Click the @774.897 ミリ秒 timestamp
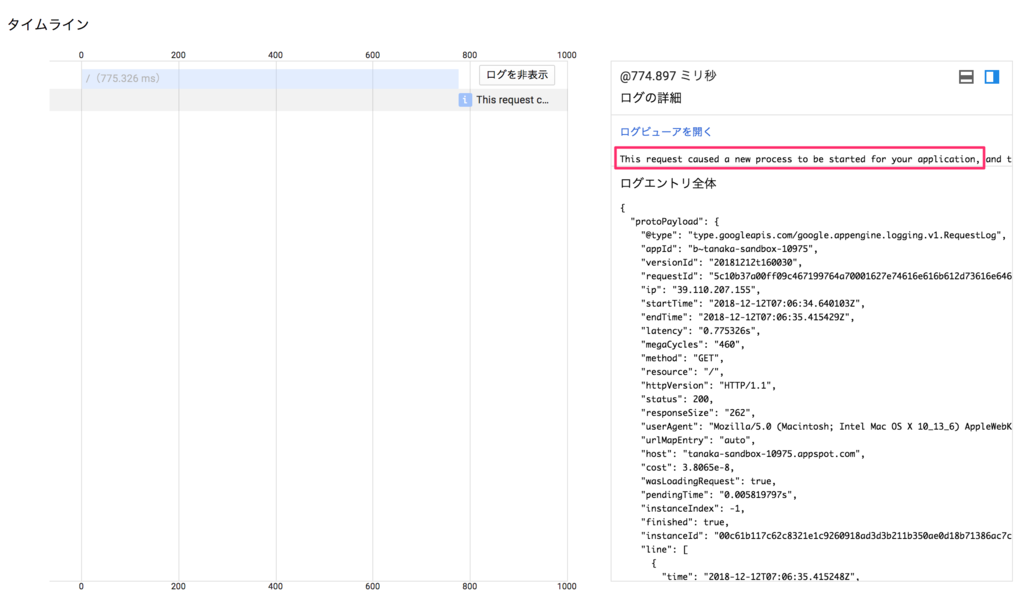1024x597 pixels. point(667,76)
